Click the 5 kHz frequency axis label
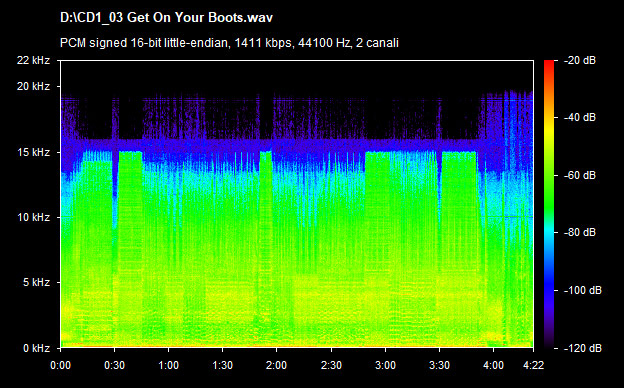The width and height of the screenshot is (624, 388). coord(36,283)
